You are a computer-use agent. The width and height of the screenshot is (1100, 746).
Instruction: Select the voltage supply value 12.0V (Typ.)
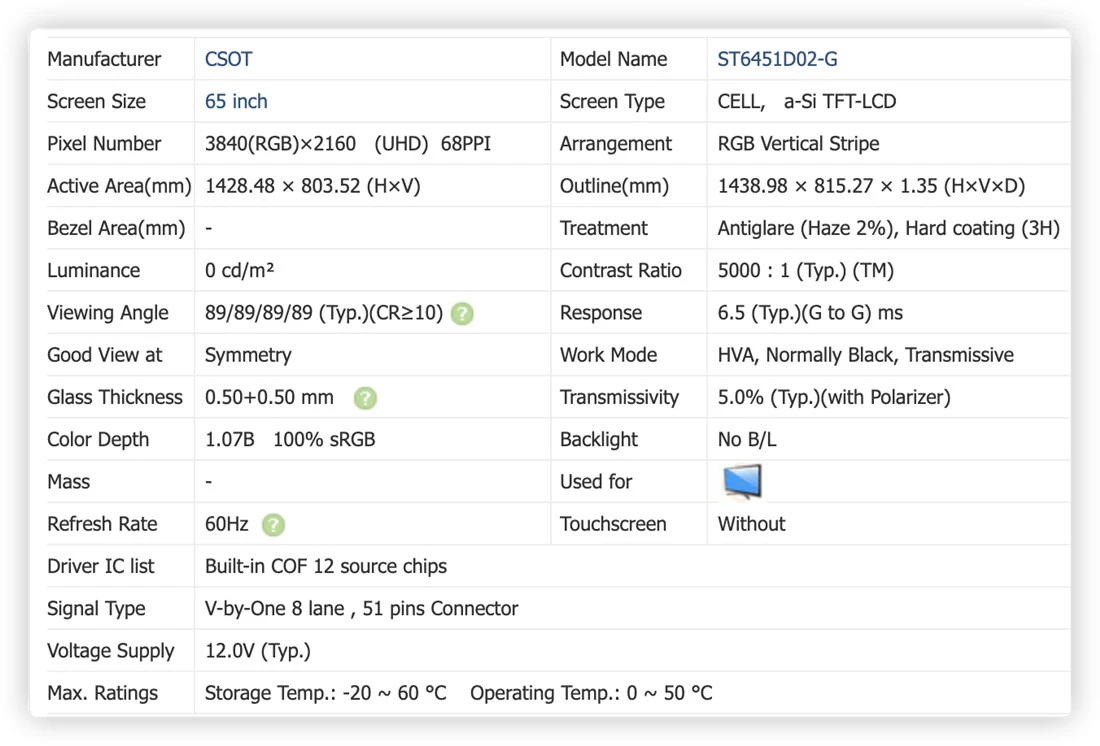pyautogui.click(x=257, y=651)
